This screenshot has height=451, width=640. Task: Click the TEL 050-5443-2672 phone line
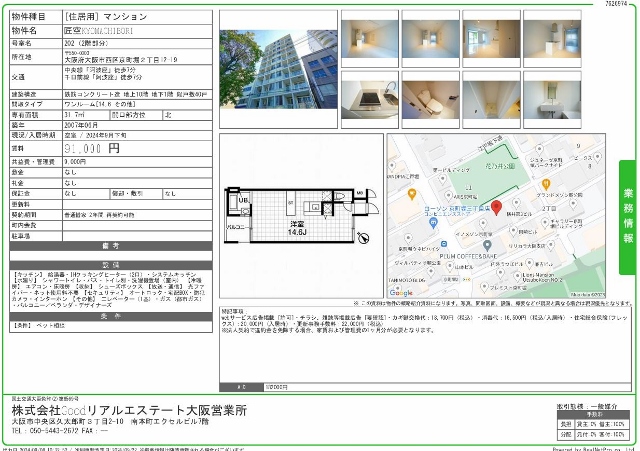click(60, 431)
